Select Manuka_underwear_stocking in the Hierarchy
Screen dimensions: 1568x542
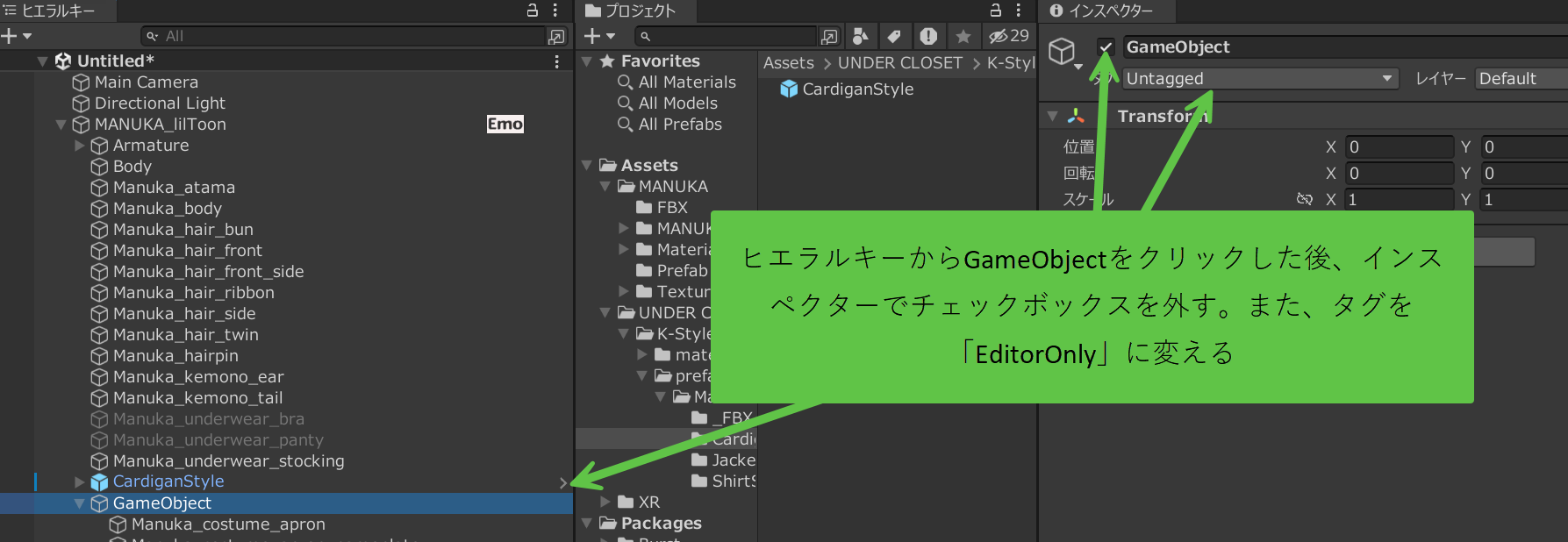[228, 461]
